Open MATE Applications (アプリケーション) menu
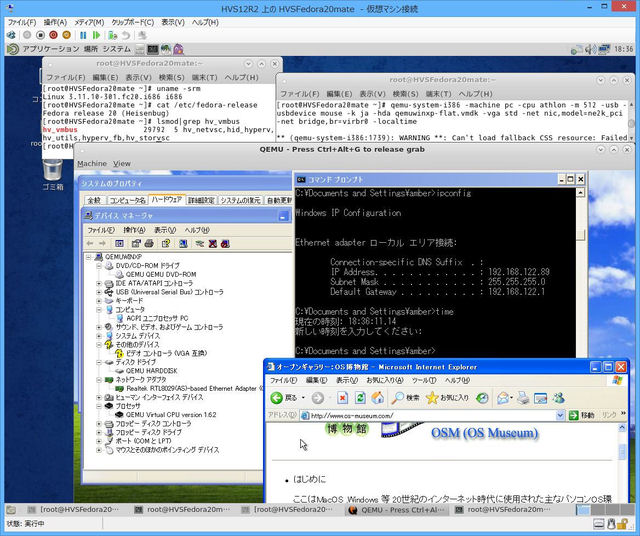640x536 pixels. pos(51,49)
